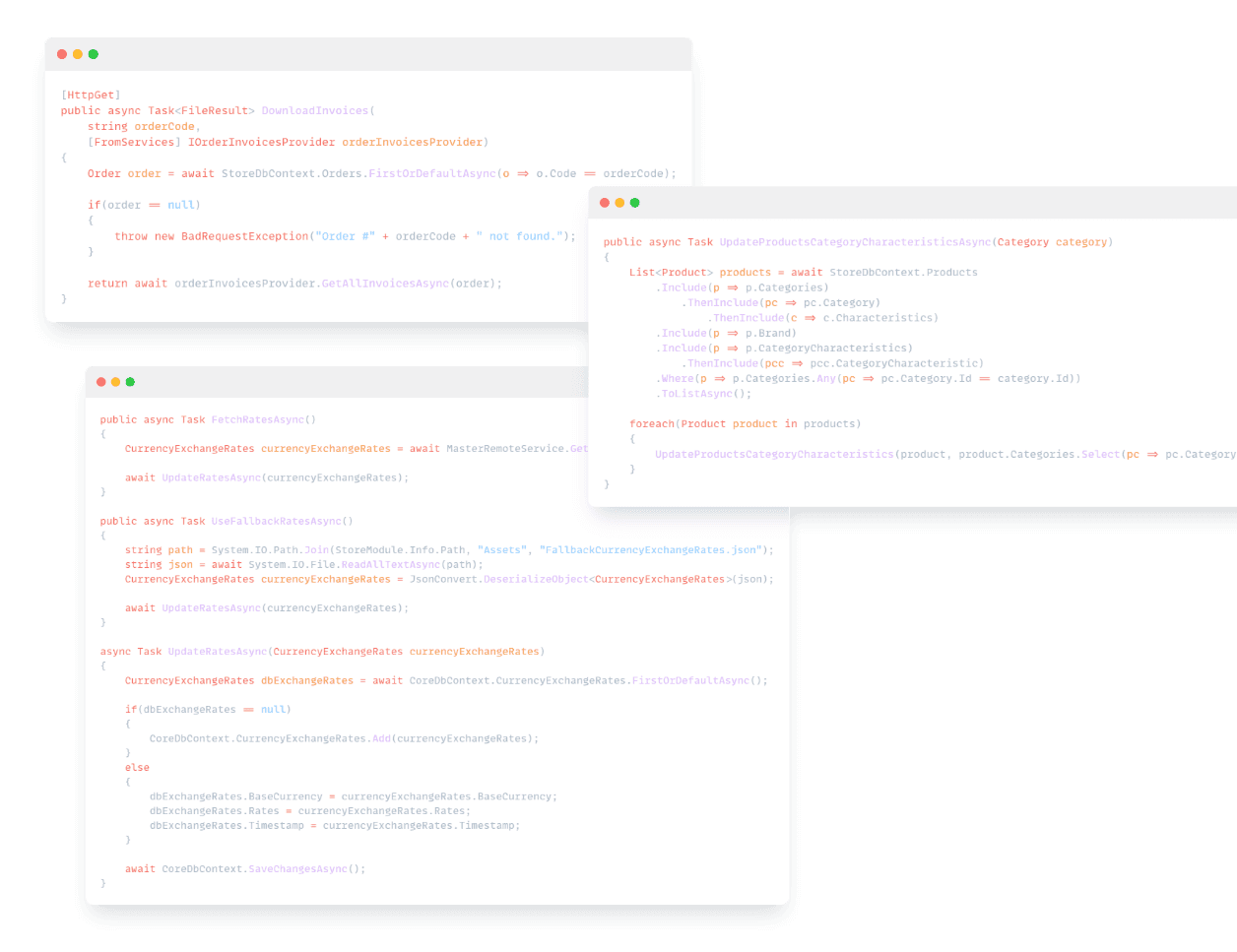Click green dot on FetchRatesAsync window
The image size is (1237, 952).
click(x=130, y=382)
